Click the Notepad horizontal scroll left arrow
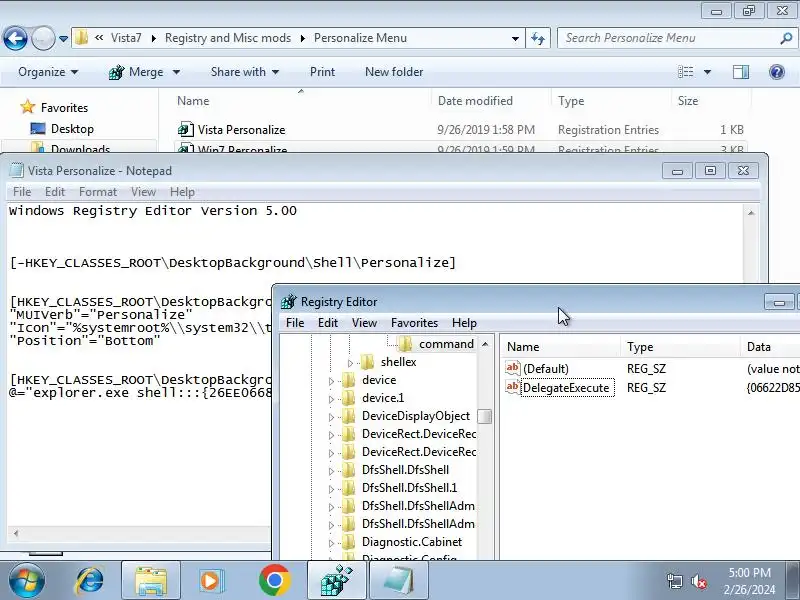The image size is (800, 600). pyautogui.click(x=16, y=533)
